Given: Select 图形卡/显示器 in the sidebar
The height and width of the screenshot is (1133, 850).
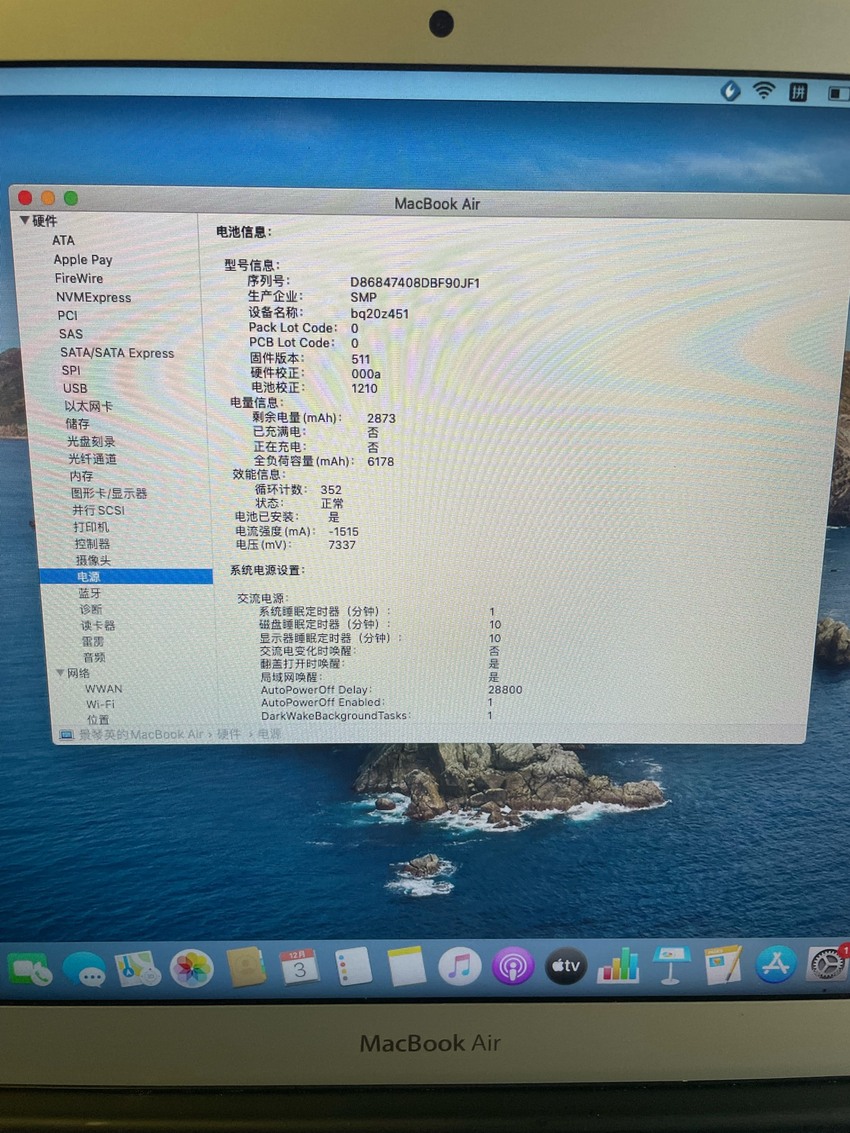Looking at the screenshot, I should (x=108, y=493).
